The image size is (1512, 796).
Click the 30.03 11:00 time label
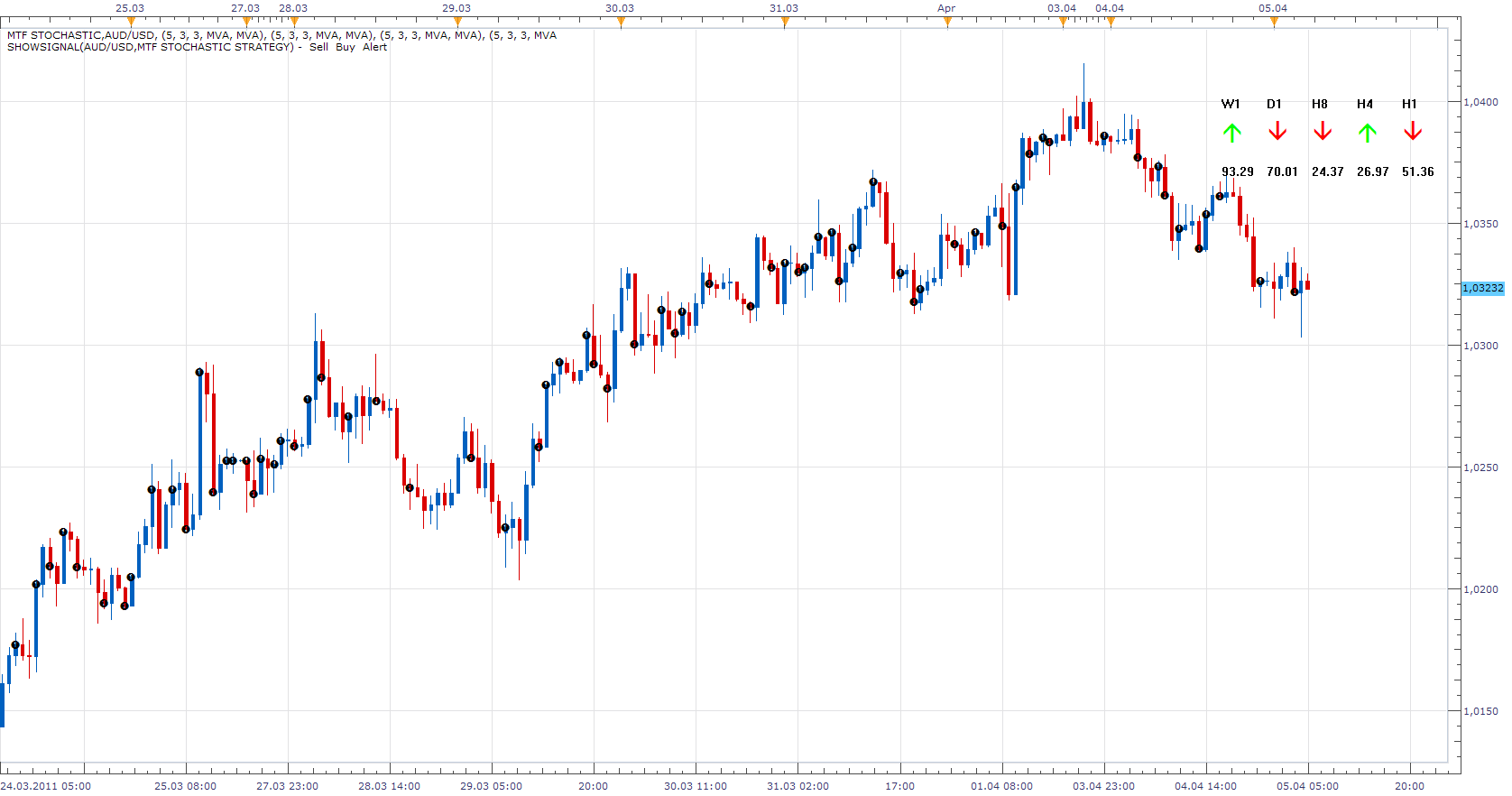click(696, 786)
